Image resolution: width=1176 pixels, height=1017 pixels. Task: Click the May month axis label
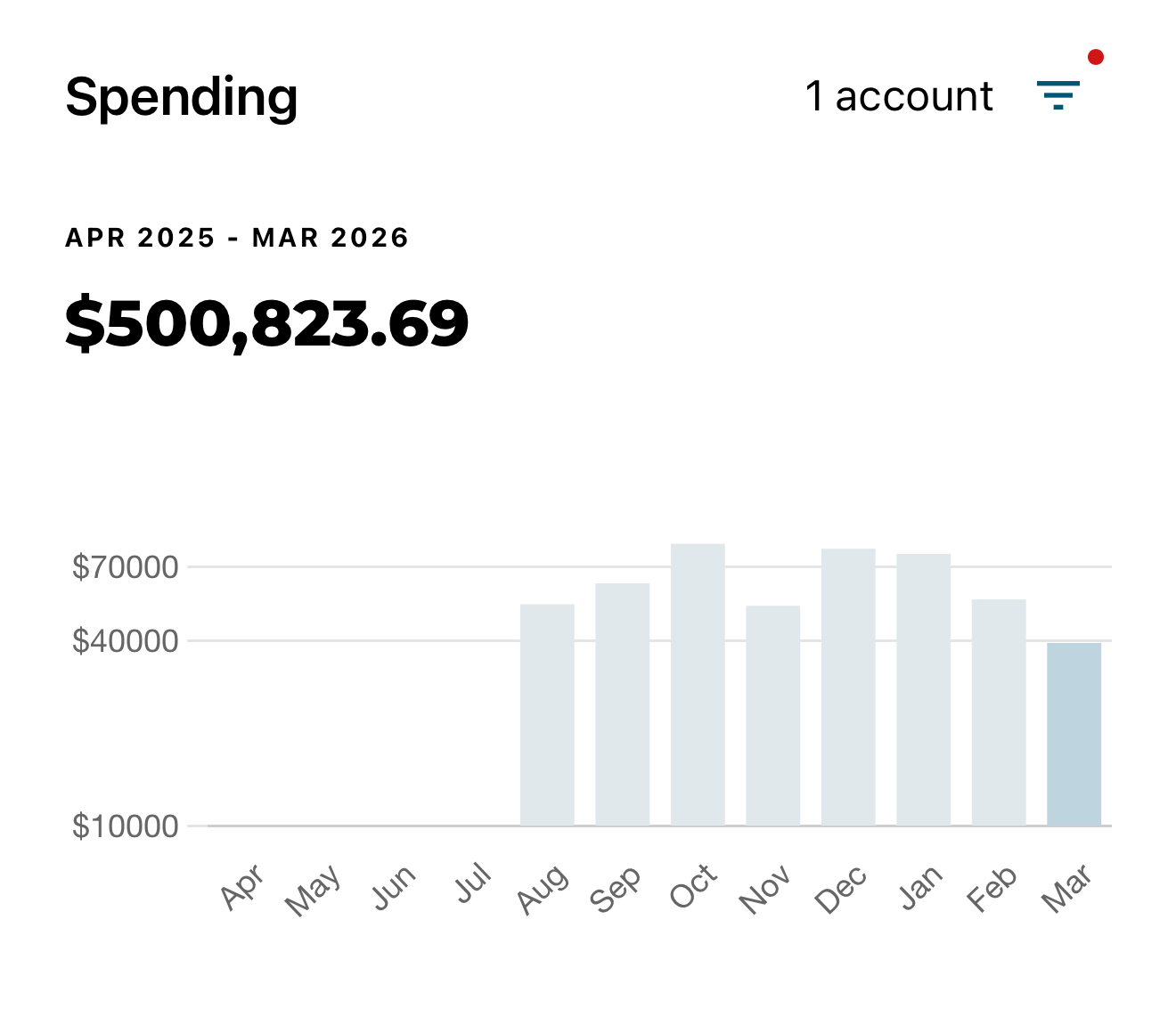(313, 890)
